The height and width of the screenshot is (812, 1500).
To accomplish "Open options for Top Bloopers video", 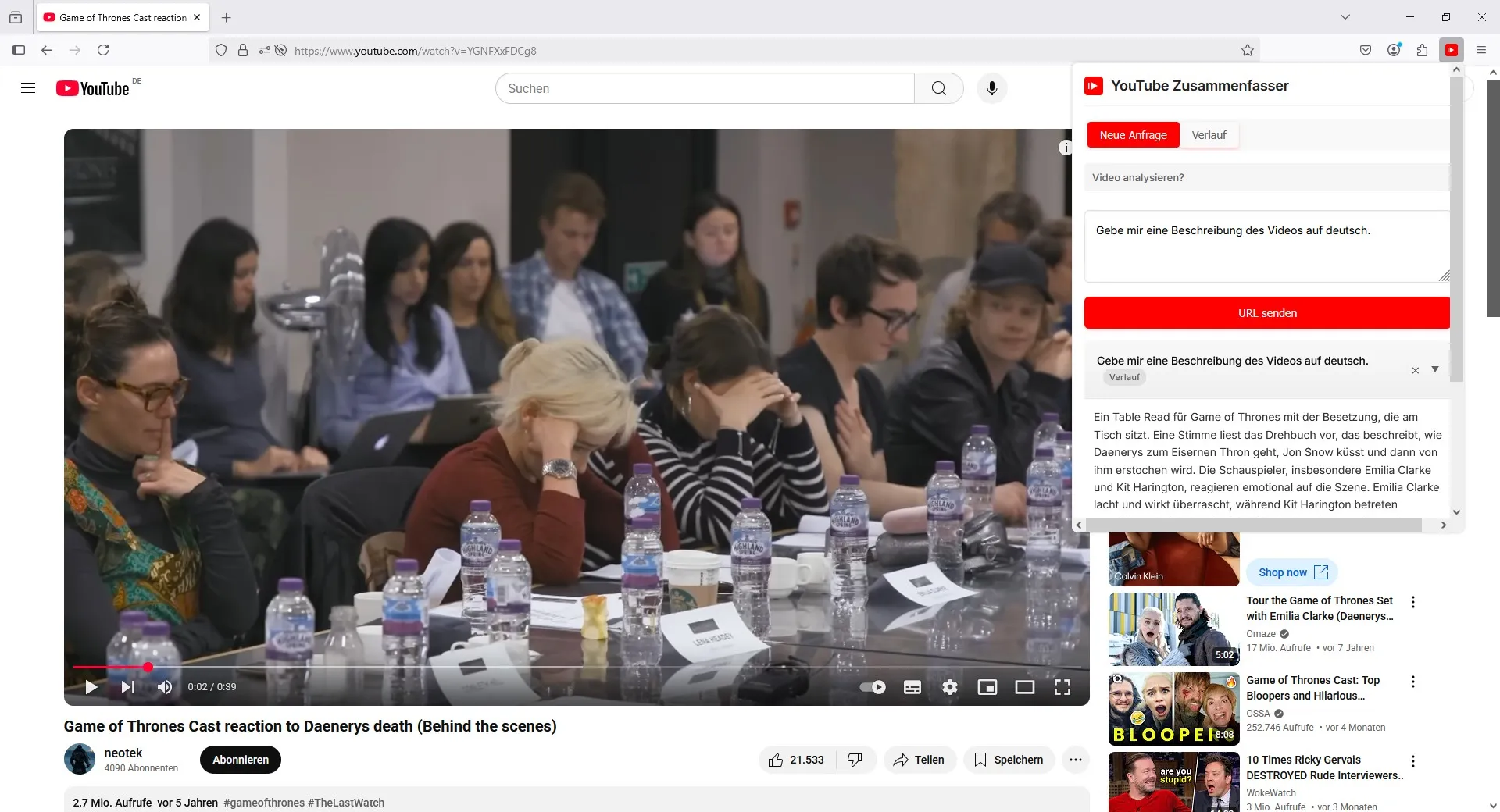I will (x=1412, y=682).
